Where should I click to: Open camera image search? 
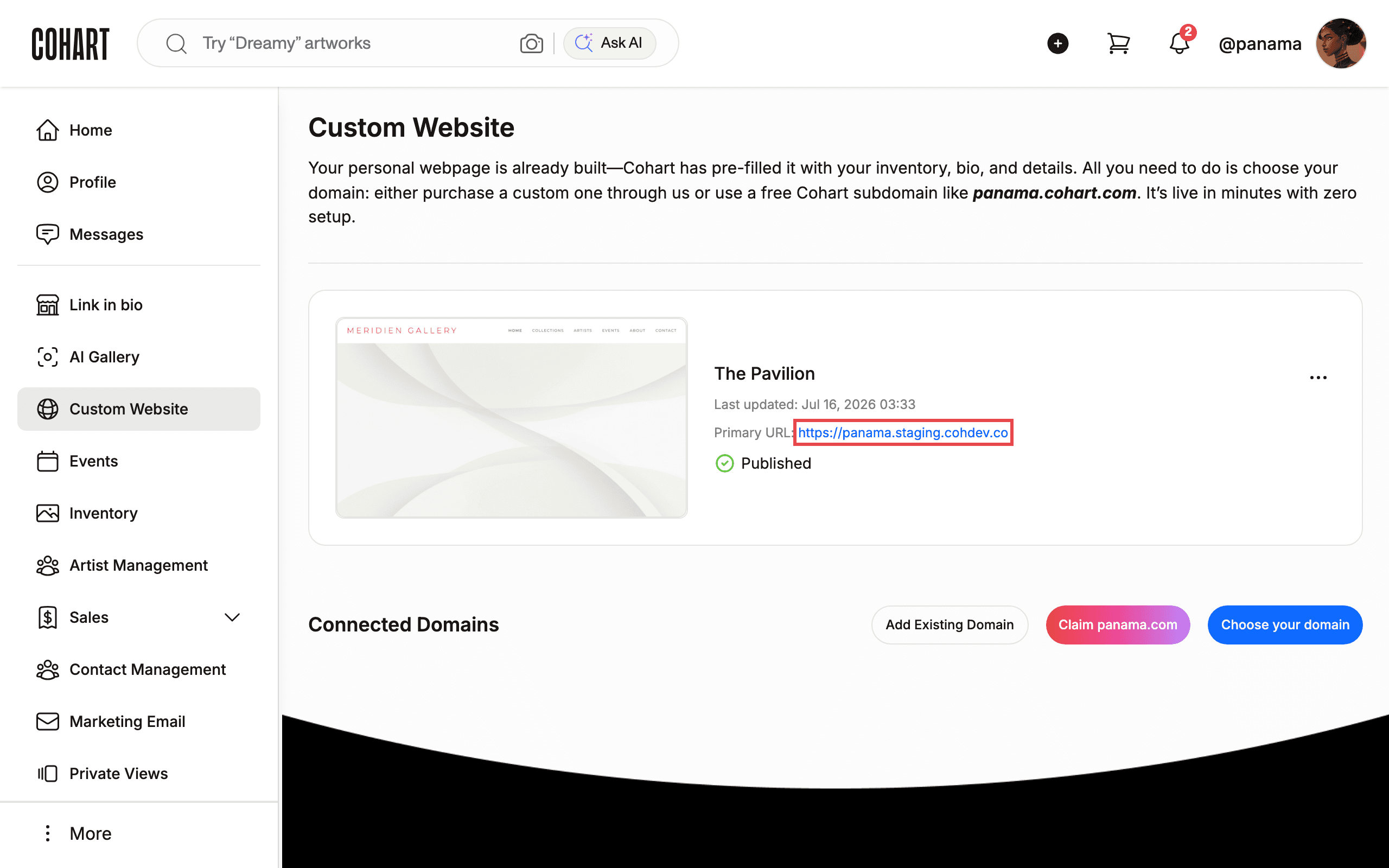click(x=532, y=43)
